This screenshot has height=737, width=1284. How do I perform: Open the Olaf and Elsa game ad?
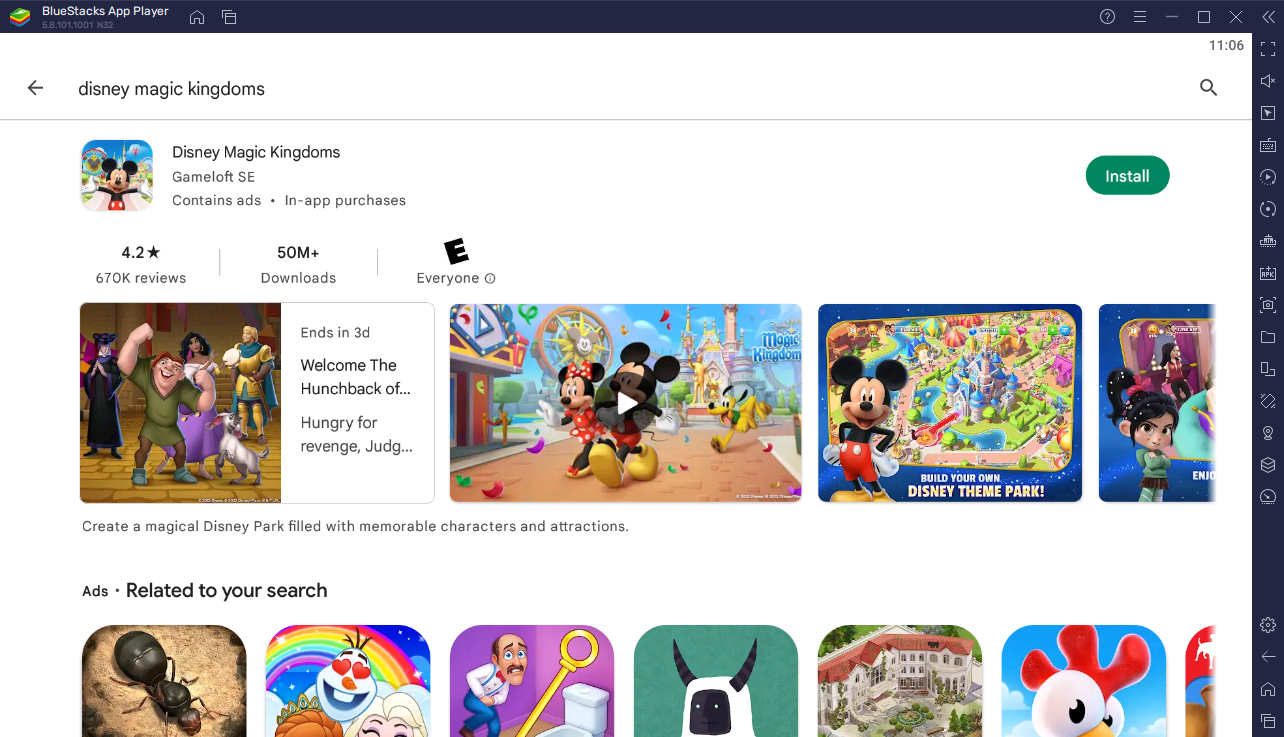[348, 681]
